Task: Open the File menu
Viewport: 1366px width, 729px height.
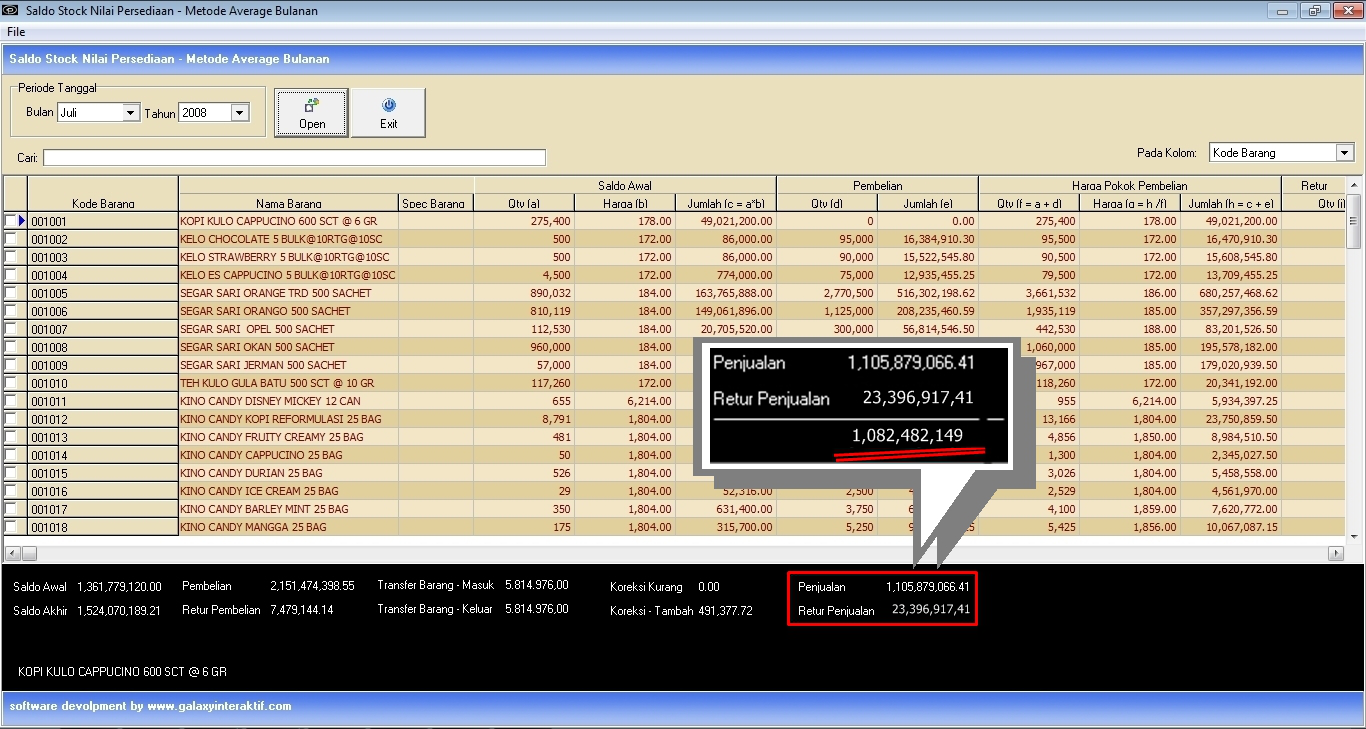Action: [x=16, y=32]
